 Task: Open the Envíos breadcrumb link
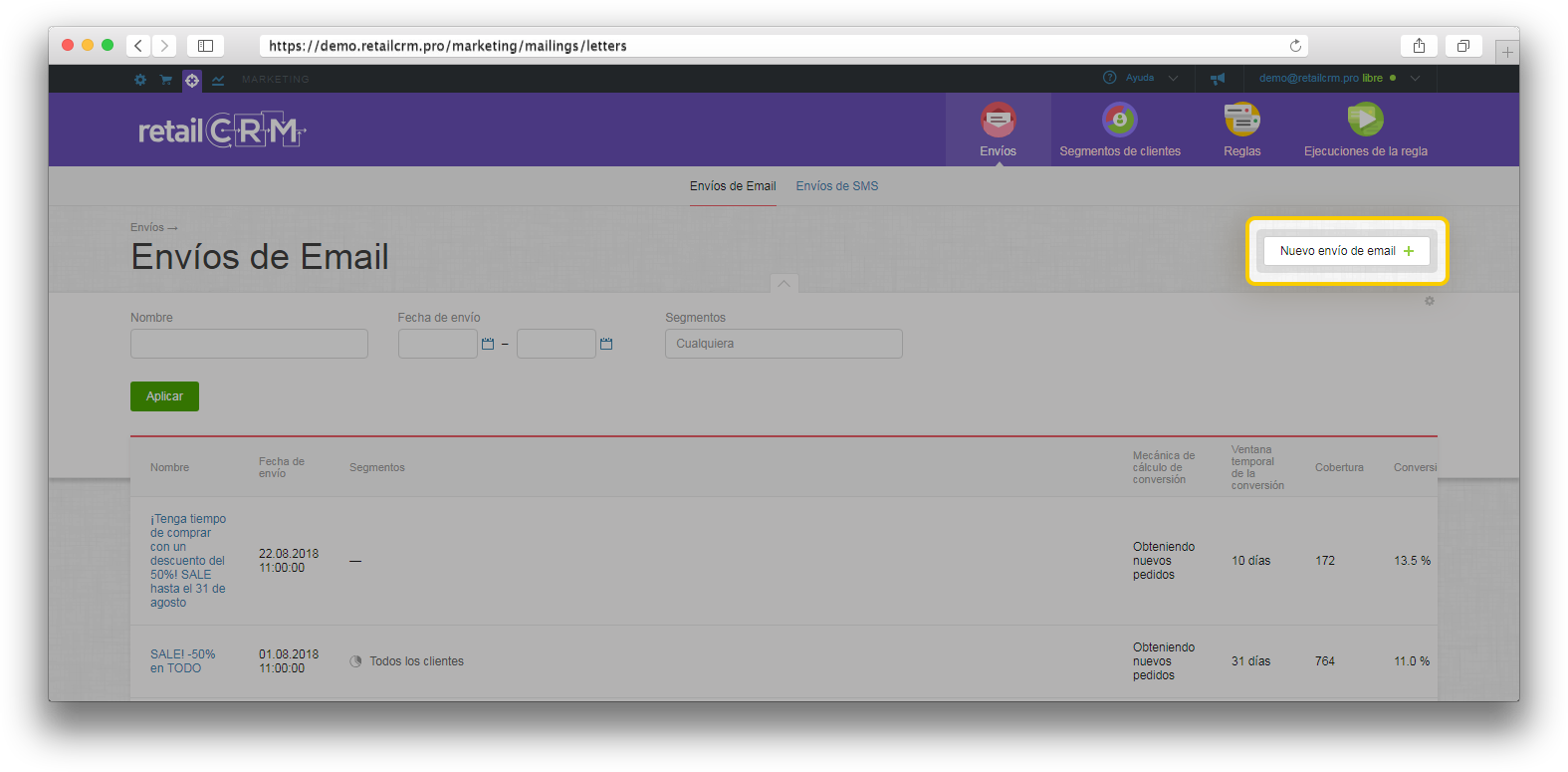coord(147,227)
